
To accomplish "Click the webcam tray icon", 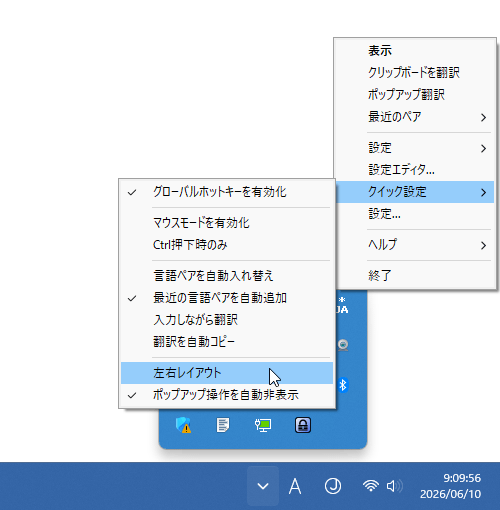I will point(343,345).
